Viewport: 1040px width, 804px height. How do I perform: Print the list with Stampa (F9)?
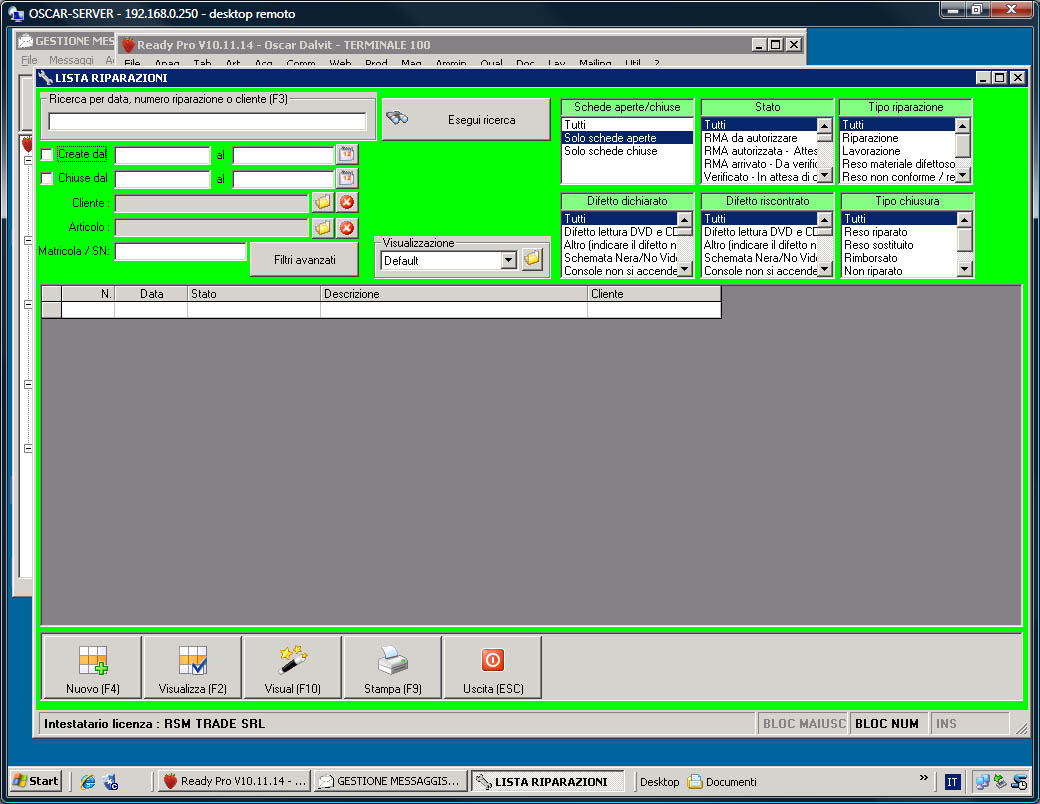tap(392, 667)
